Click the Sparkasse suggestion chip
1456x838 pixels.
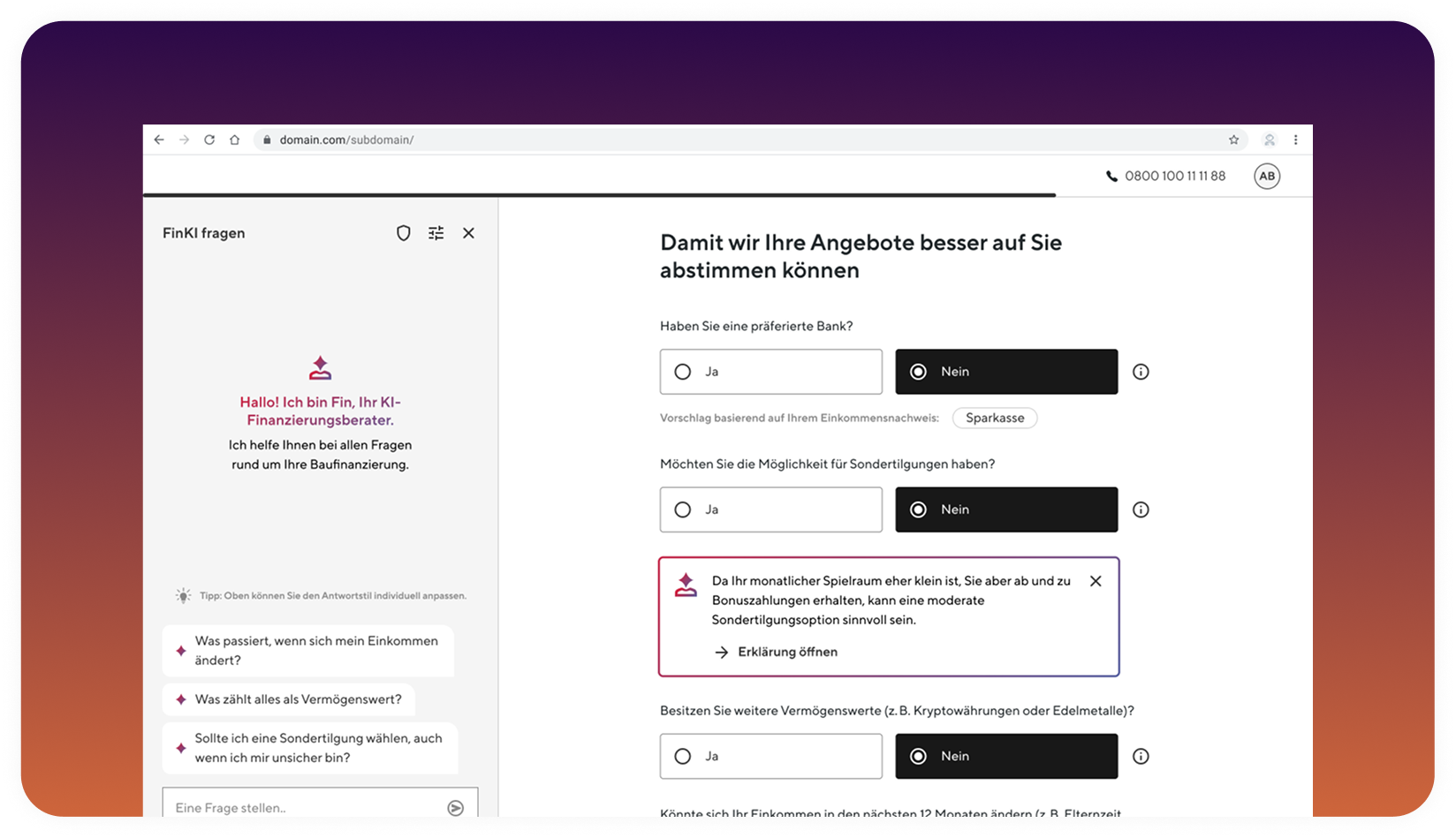pyautogui.click(x=995, y=418)
